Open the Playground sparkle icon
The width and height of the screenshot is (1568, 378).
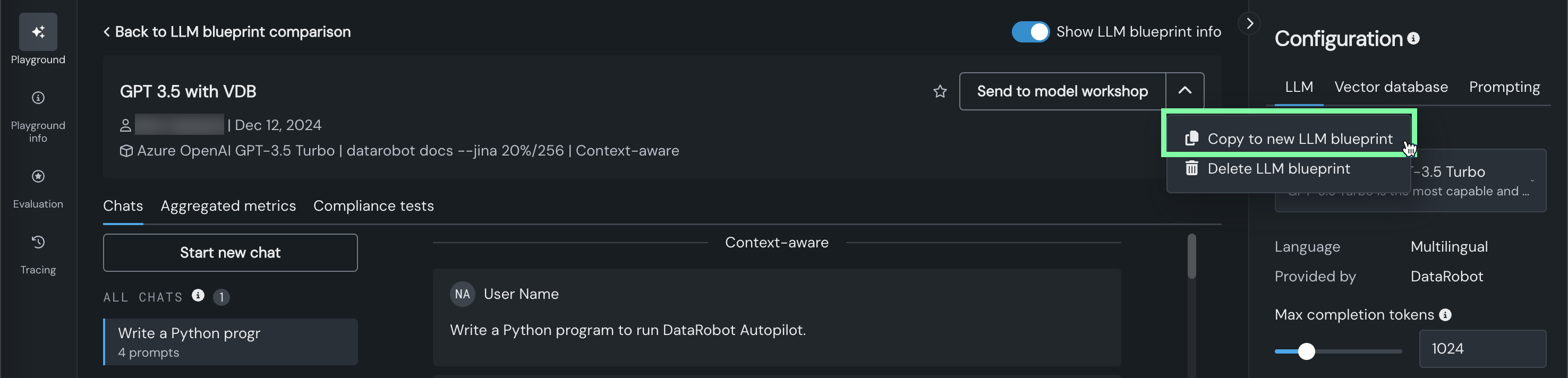(38, 32)
